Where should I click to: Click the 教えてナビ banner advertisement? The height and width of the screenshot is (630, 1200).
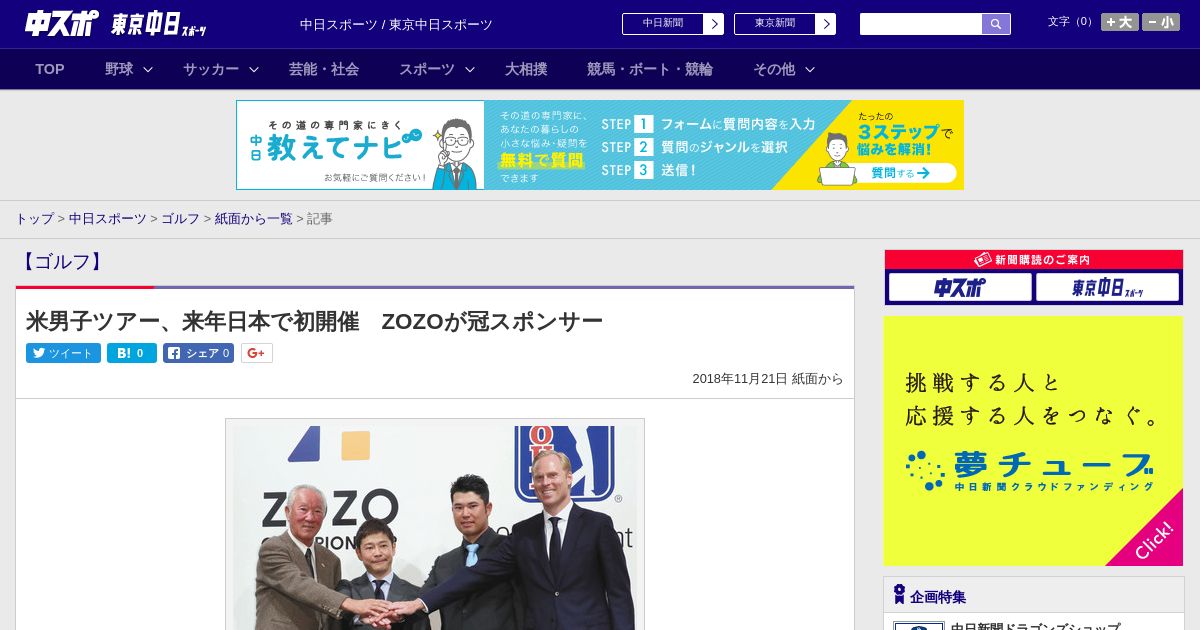[600, 145]
